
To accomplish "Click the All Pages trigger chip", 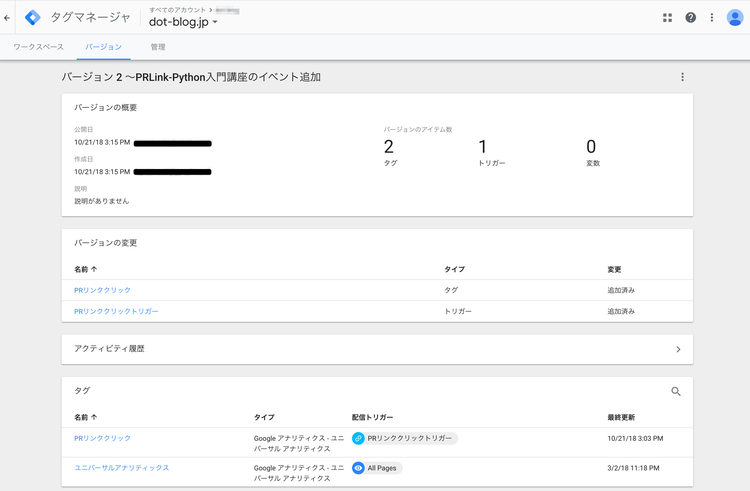I will click(377, 468).
